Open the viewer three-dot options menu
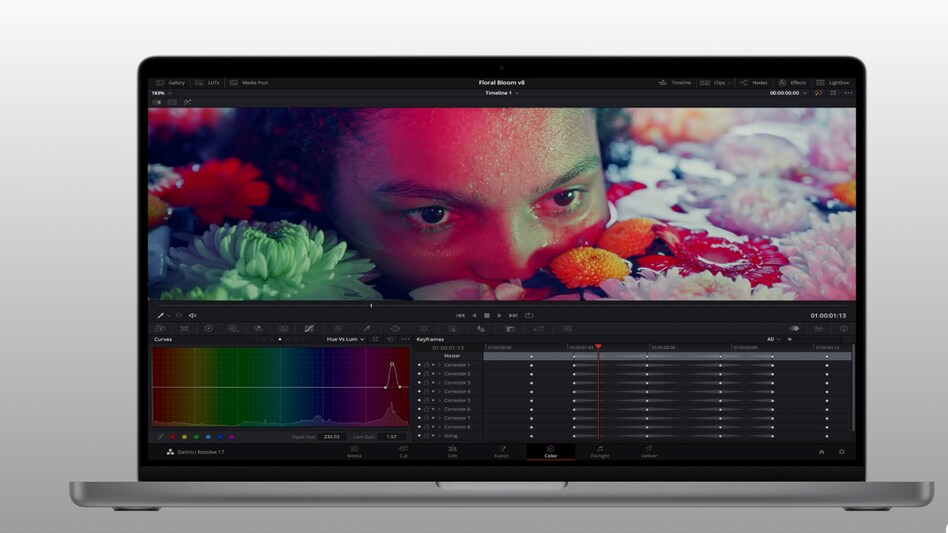Screen dimensions: 948x533 848,93
